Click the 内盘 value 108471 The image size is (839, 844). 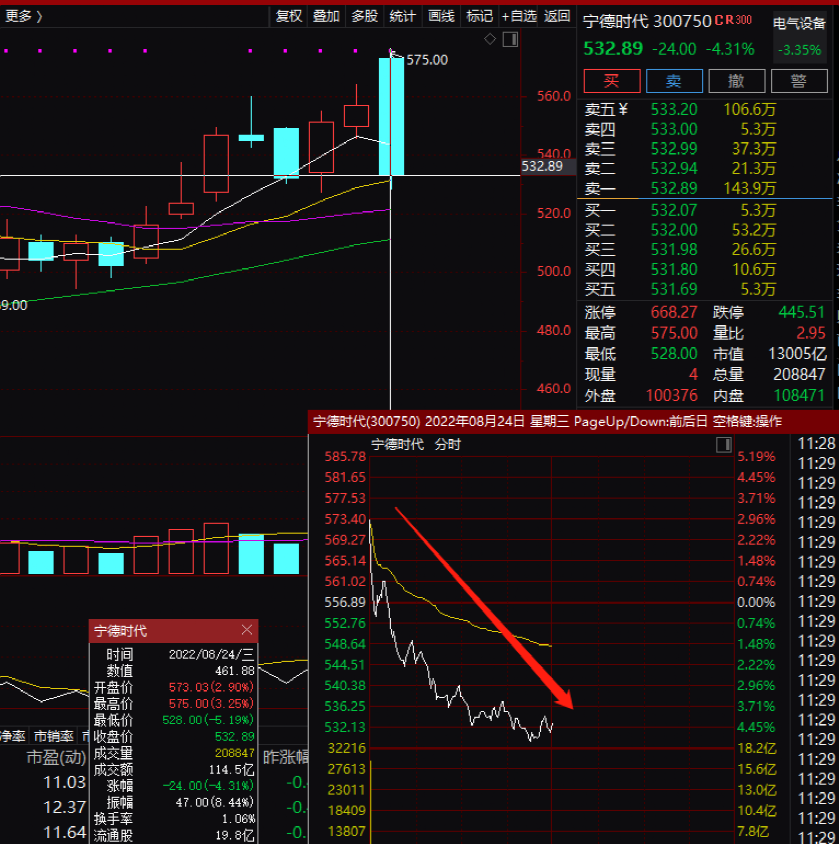[x=799, y=396]
